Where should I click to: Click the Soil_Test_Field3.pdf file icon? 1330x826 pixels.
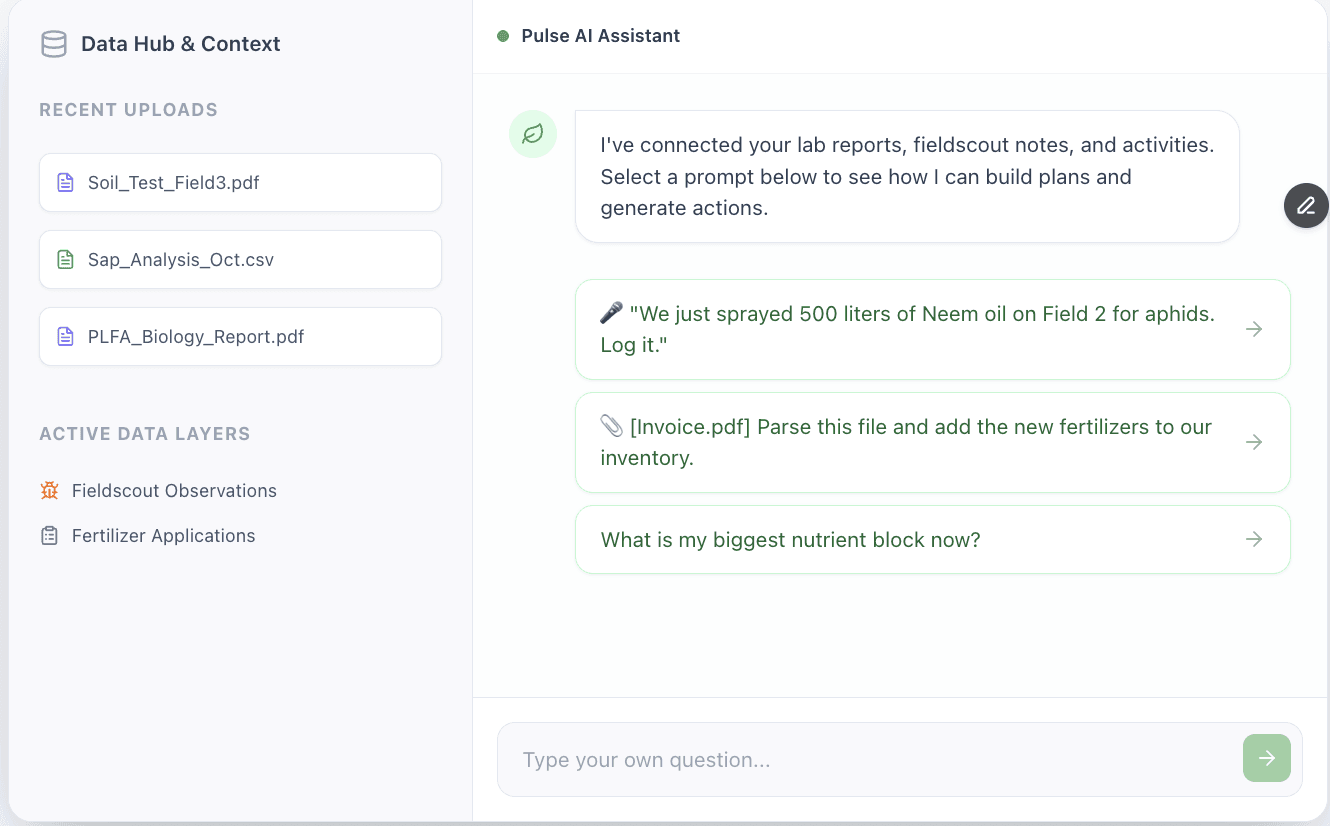coord(65,183)
